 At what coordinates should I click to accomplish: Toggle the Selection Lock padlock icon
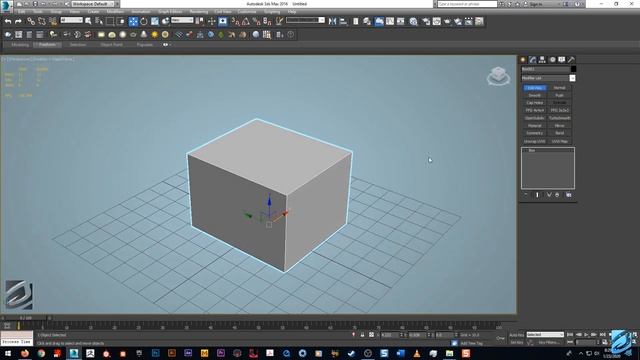(362, 335)
